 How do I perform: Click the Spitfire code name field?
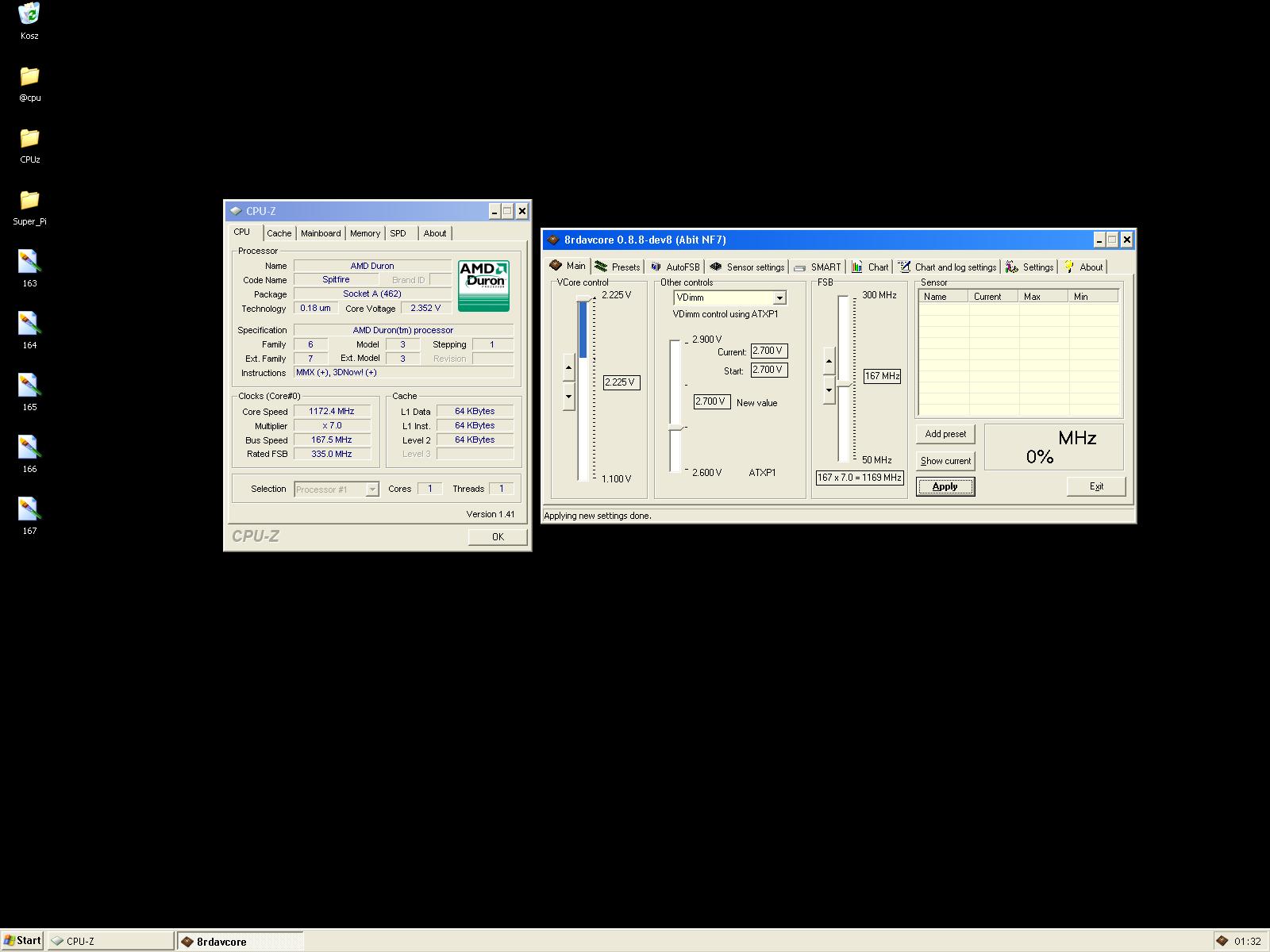[x=336, y=280]
